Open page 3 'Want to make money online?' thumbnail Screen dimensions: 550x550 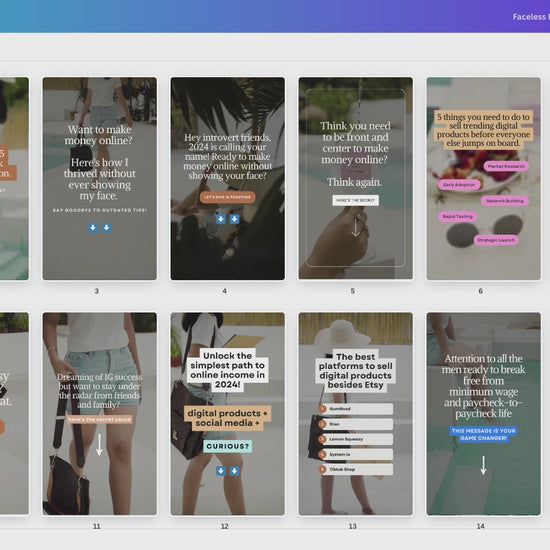point(100,179)
